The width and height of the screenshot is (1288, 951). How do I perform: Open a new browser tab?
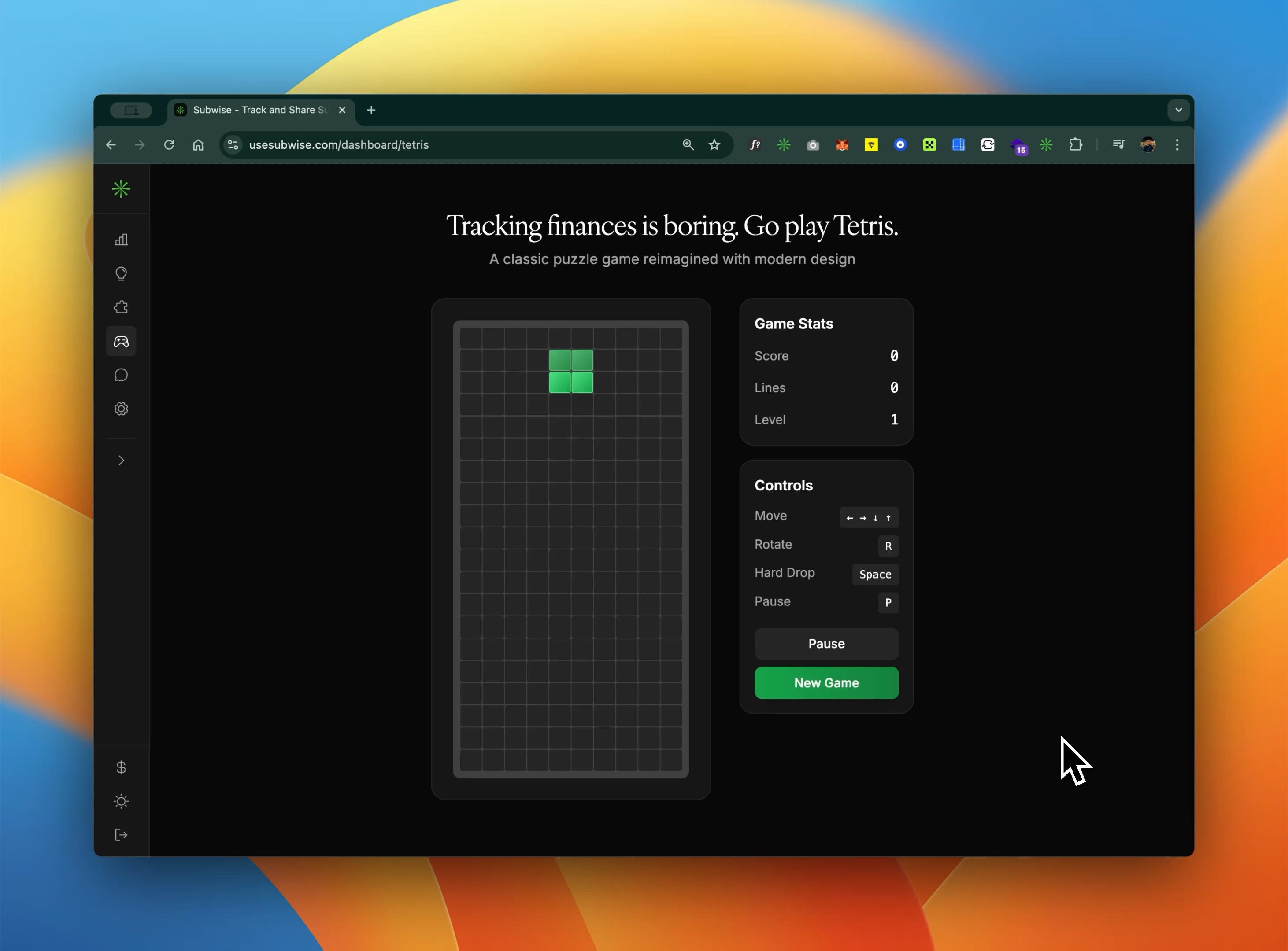[x=371, y=110]
